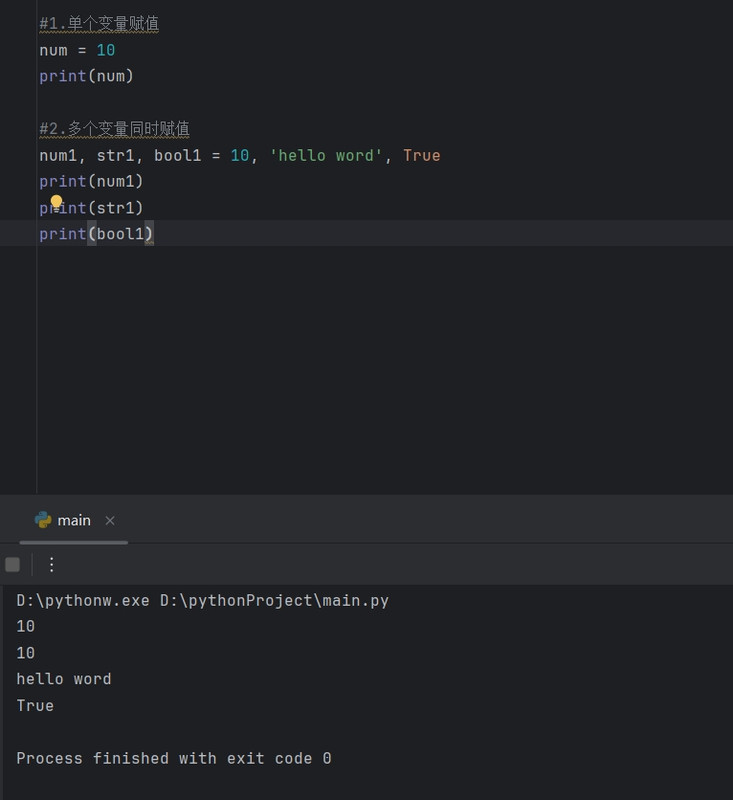This screenshot has width=733, height=800.
Task: Click the first '10' output line
Action: tap(26, 627)
